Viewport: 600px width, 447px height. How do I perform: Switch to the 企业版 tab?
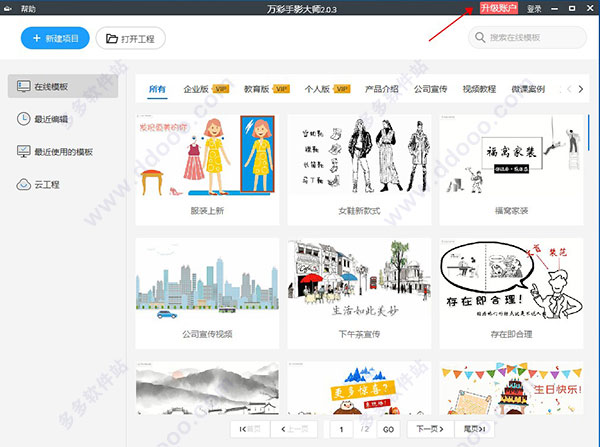[x=196, y=89]
